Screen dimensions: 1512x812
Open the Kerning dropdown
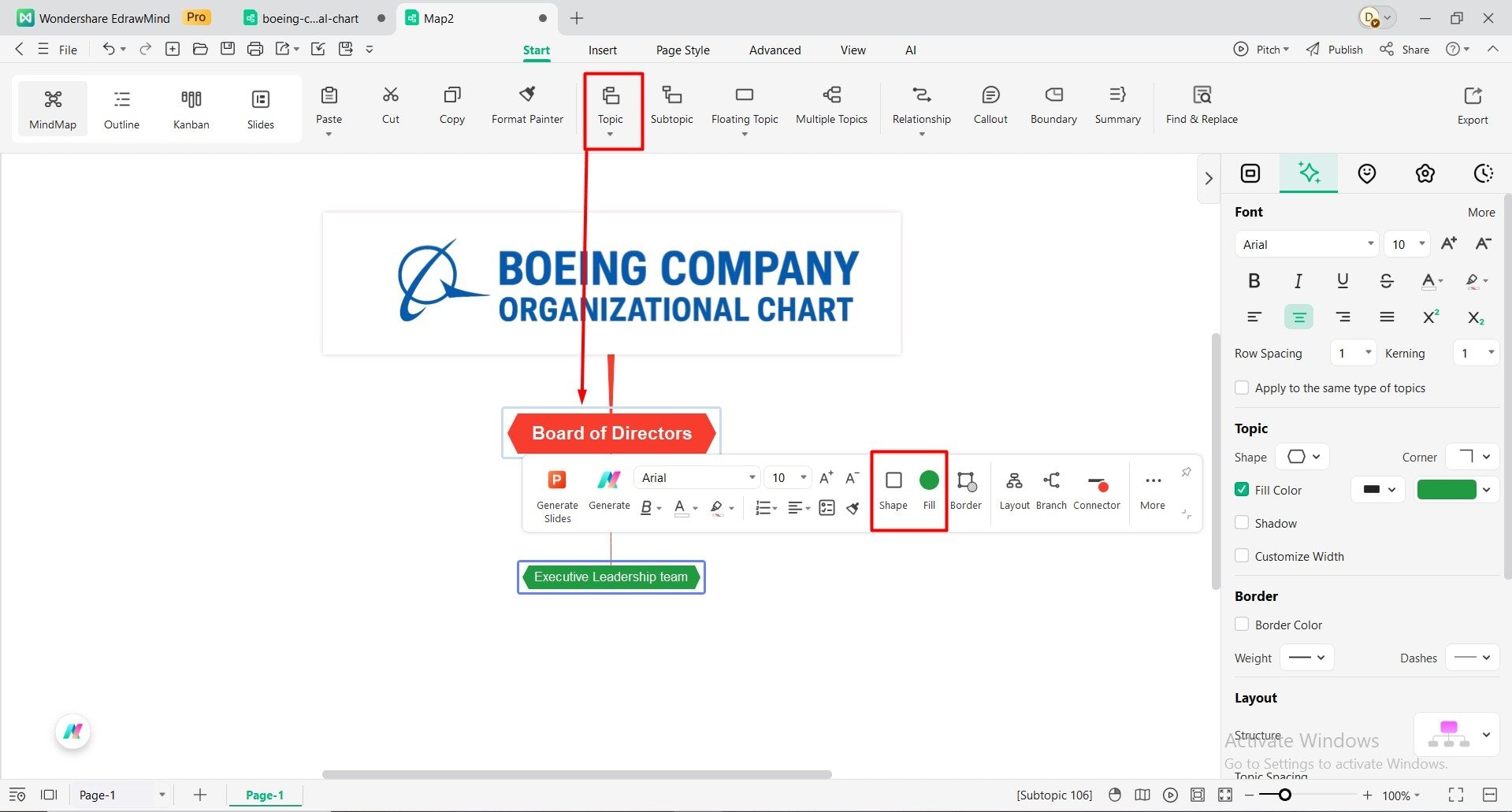click(1477, 353)
